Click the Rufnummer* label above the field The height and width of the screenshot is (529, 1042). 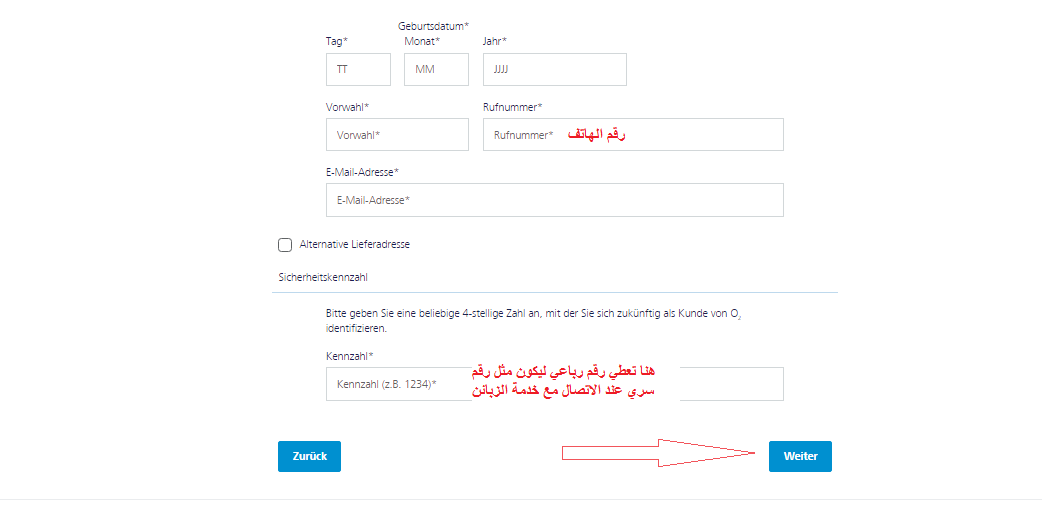pyautogui.click(x=512, y=107)
